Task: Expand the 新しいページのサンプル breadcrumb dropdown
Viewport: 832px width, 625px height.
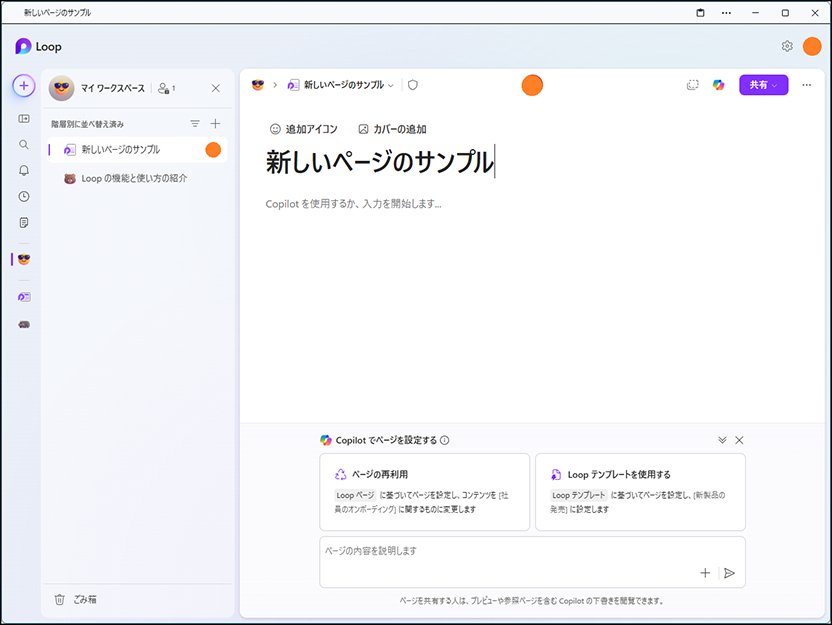Action: pyautogui.click(x=391, y=85)
